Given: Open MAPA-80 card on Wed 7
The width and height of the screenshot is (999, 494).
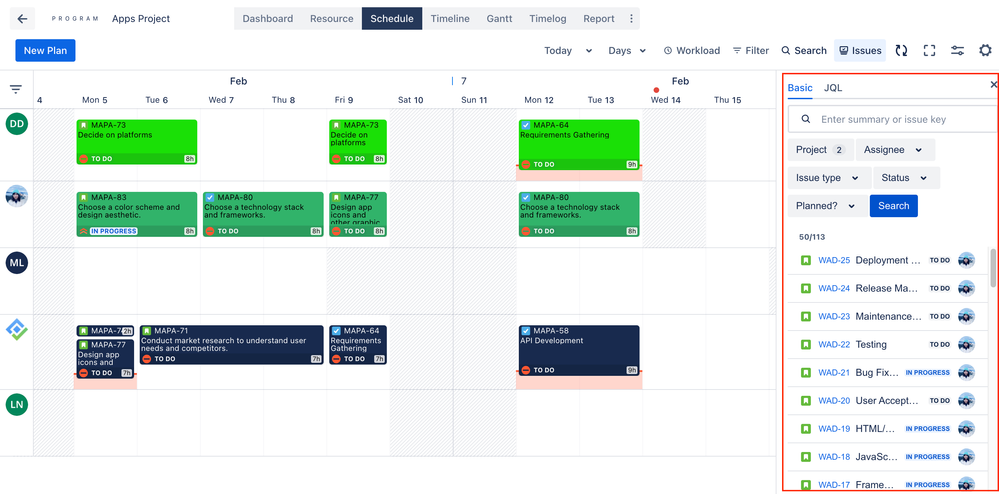Looking at the screenshot, I should click(263, 214).
